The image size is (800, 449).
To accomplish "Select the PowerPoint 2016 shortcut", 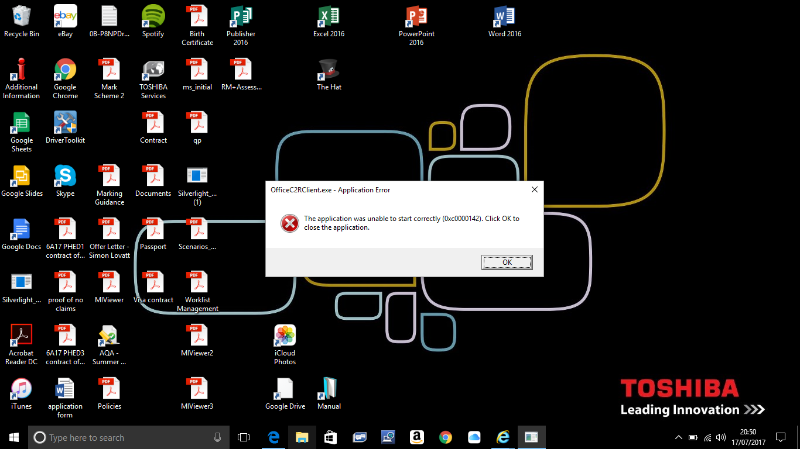I will 416,24.
